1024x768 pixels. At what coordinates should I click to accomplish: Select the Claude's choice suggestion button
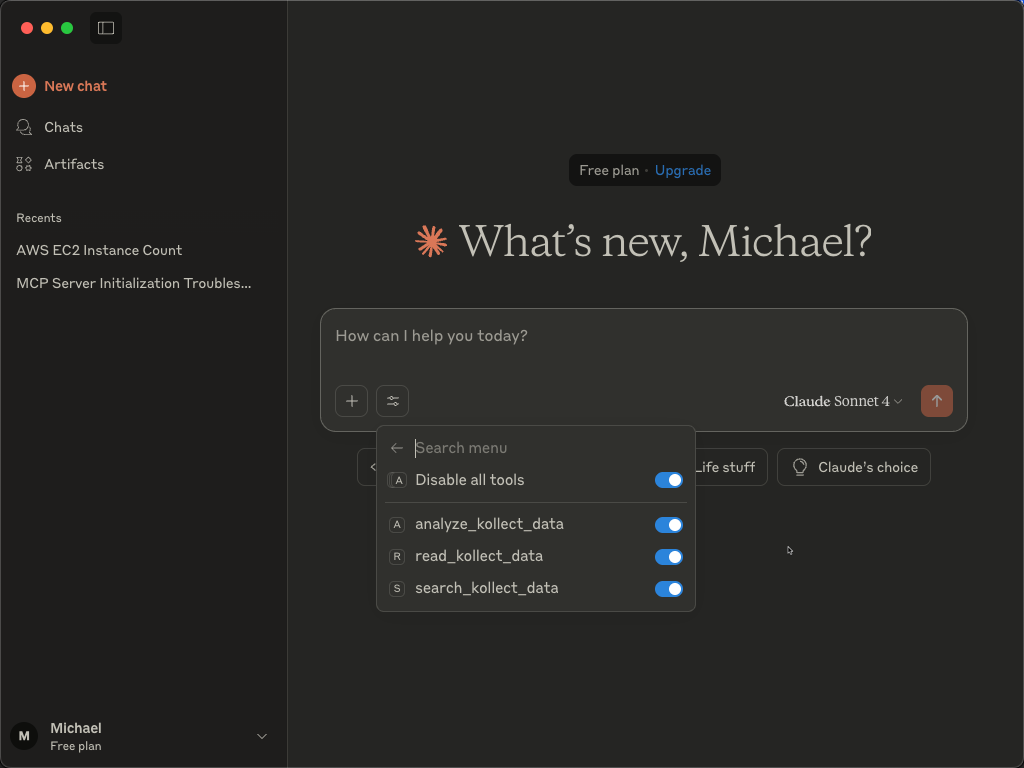point(854,467)
